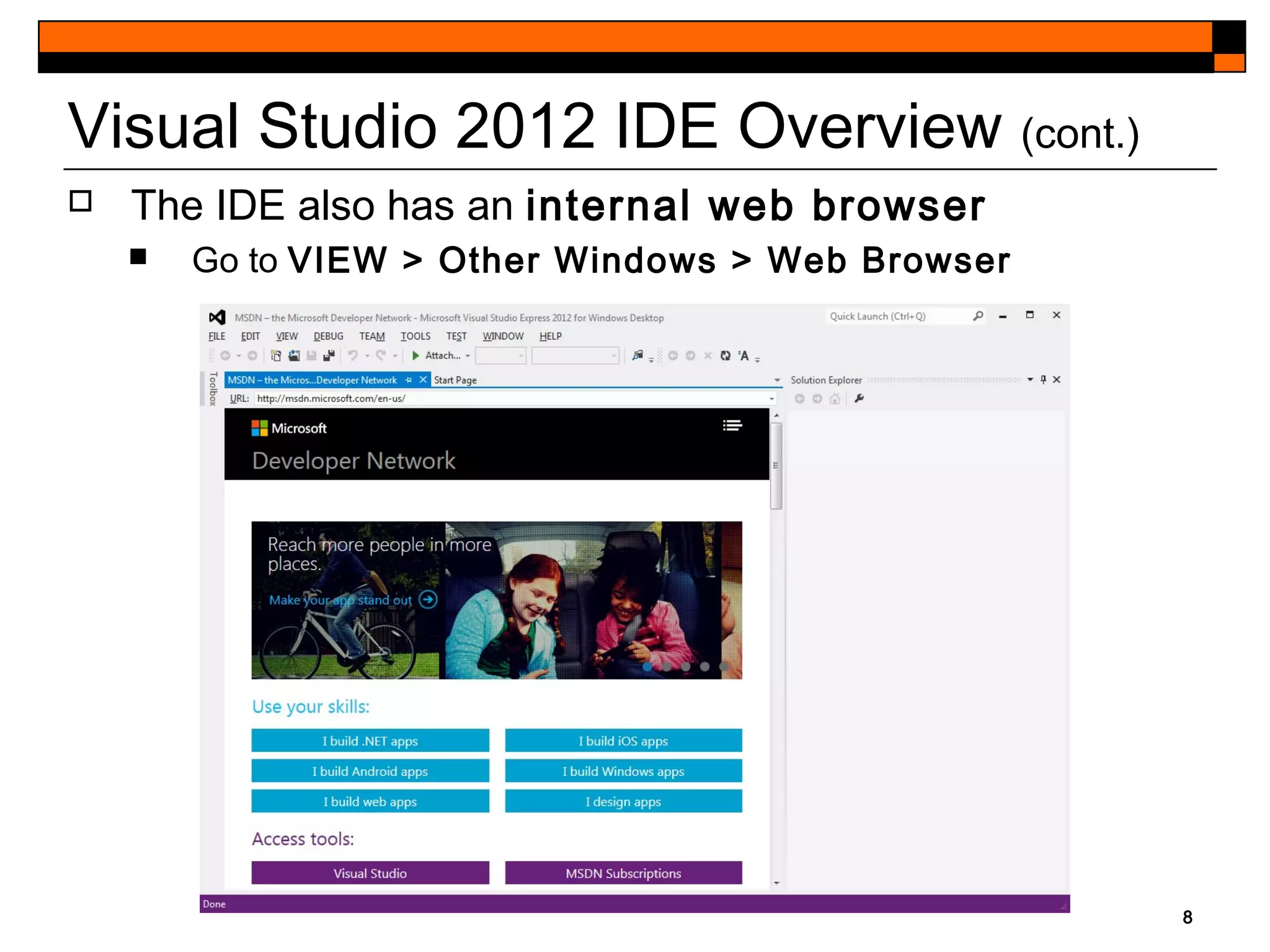Click the Quick Launch search magnifier icon
This screenshot has height=952, width=1270.
(978, 316)
